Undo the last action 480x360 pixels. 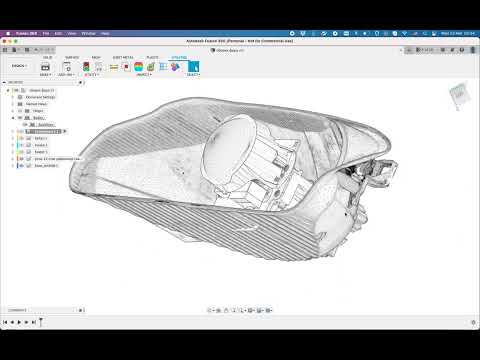pyautogui.click(x=37, y=50)
